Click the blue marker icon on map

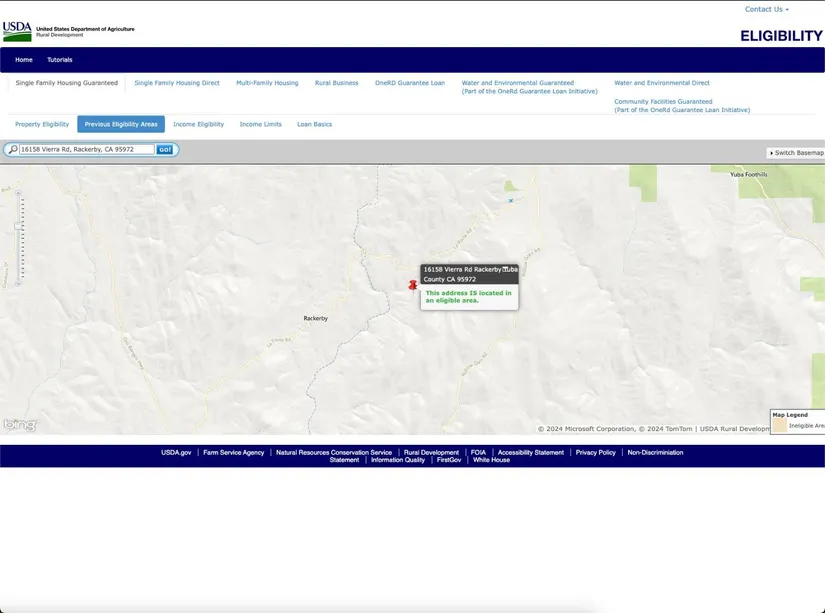pyautogui.click(x=510, y=201)
